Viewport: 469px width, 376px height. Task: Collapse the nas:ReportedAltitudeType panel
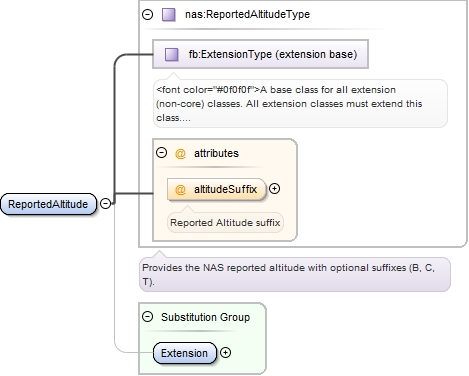[x=147, y=14]
